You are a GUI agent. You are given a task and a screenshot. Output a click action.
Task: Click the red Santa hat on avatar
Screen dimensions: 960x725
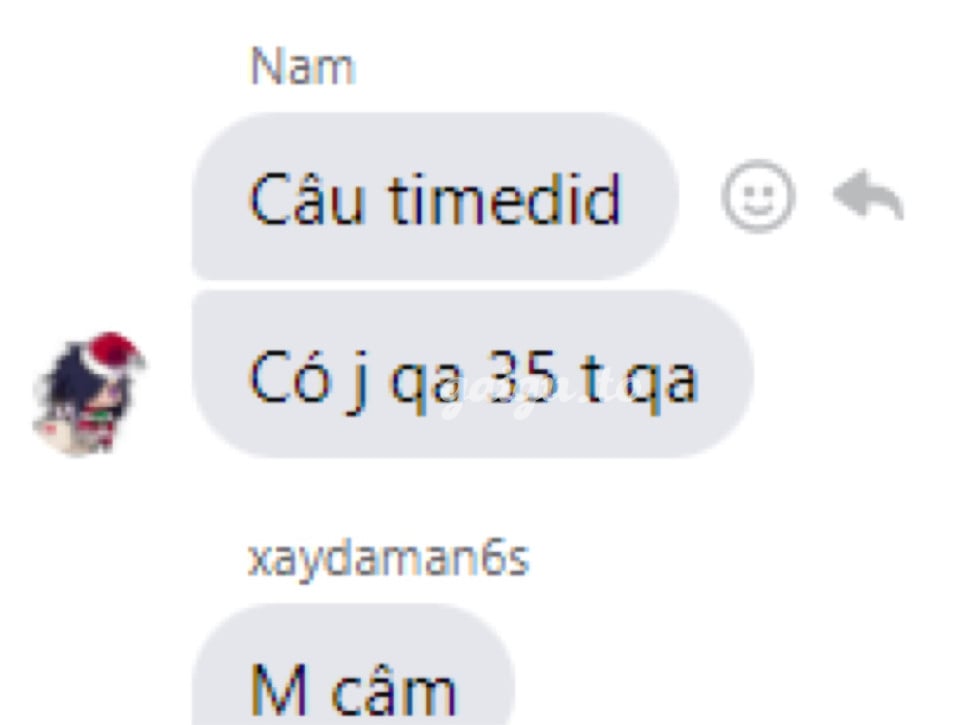pos(114,351)
